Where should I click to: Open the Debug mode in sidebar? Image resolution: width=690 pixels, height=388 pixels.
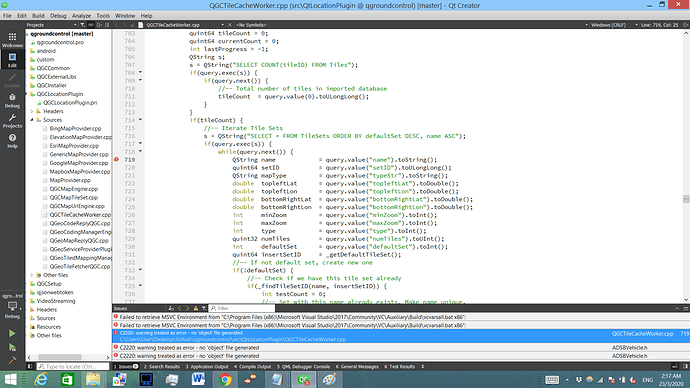12,100
